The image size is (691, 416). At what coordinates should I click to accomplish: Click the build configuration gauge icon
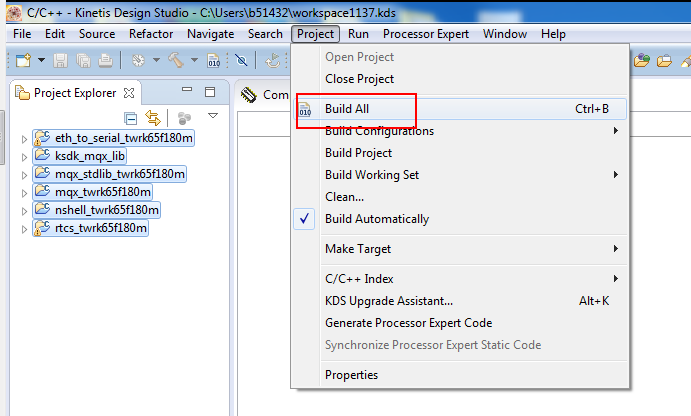(138, 60)
